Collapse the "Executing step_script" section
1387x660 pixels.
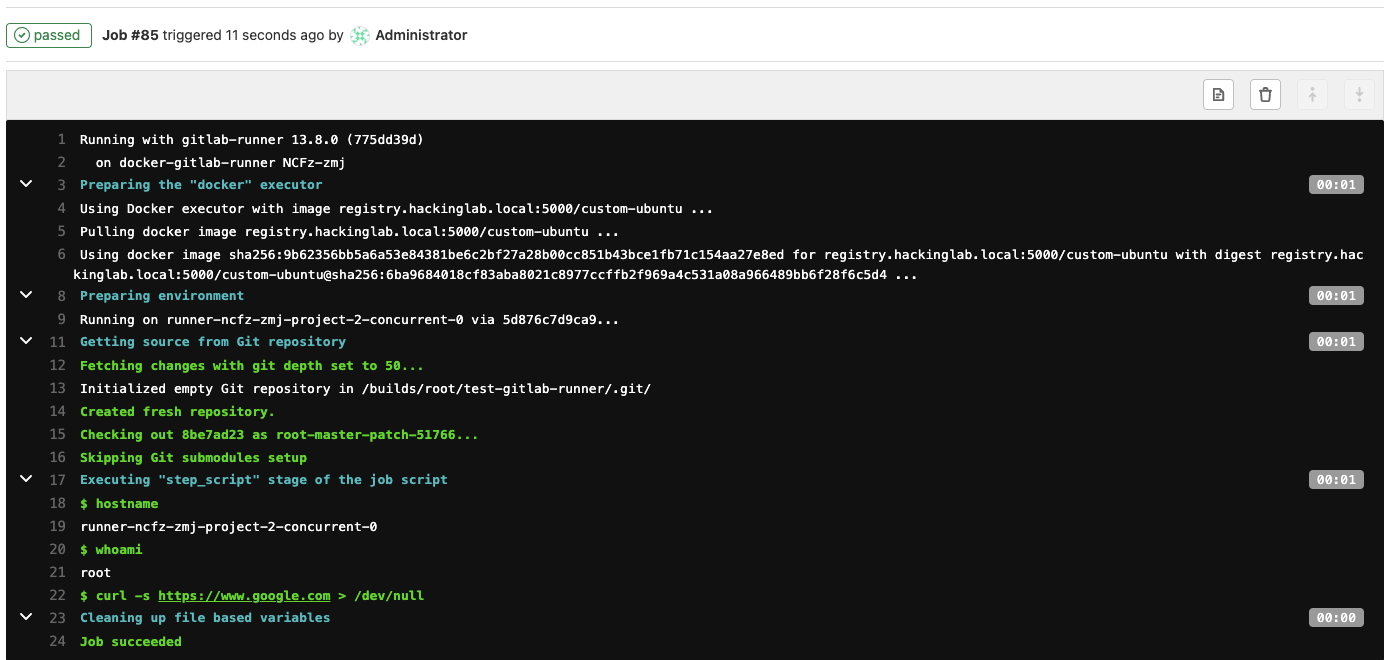tap(25, 478)
